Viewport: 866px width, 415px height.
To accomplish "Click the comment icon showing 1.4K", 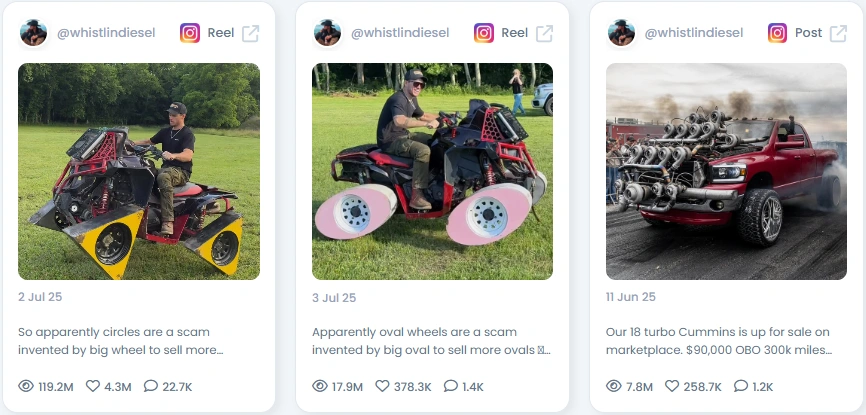I will click(451, 386).
